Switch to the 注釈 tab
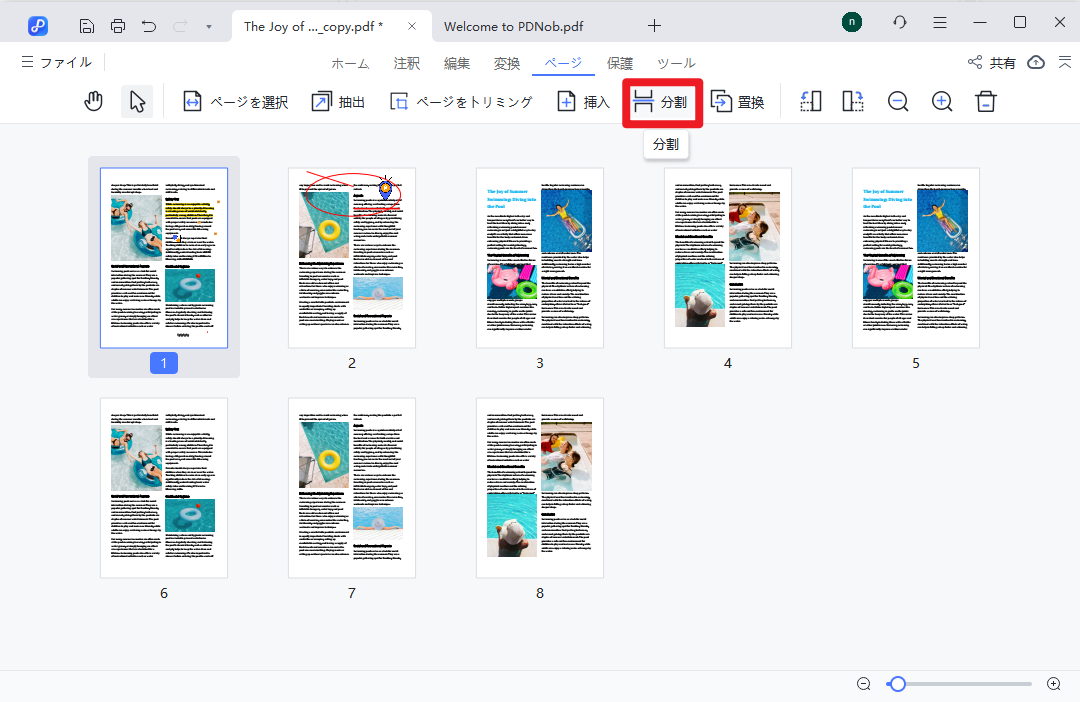Screen dimensions: 1080x702 407,64
